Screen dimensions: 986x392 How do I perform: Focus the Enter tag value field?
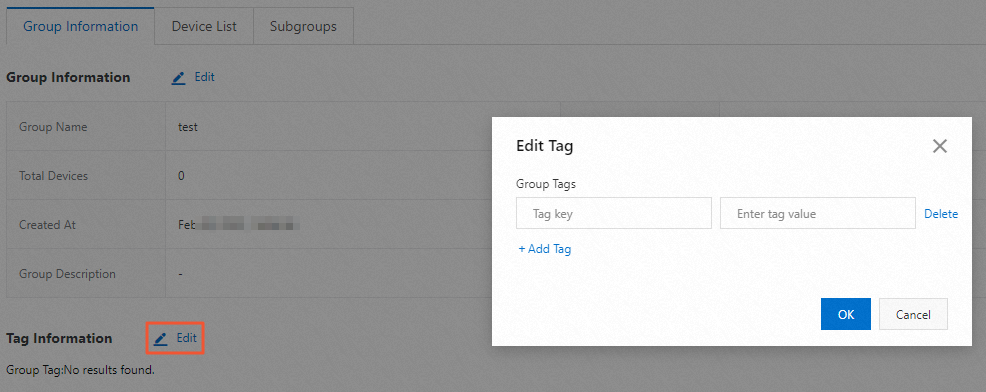click(817, 214)
